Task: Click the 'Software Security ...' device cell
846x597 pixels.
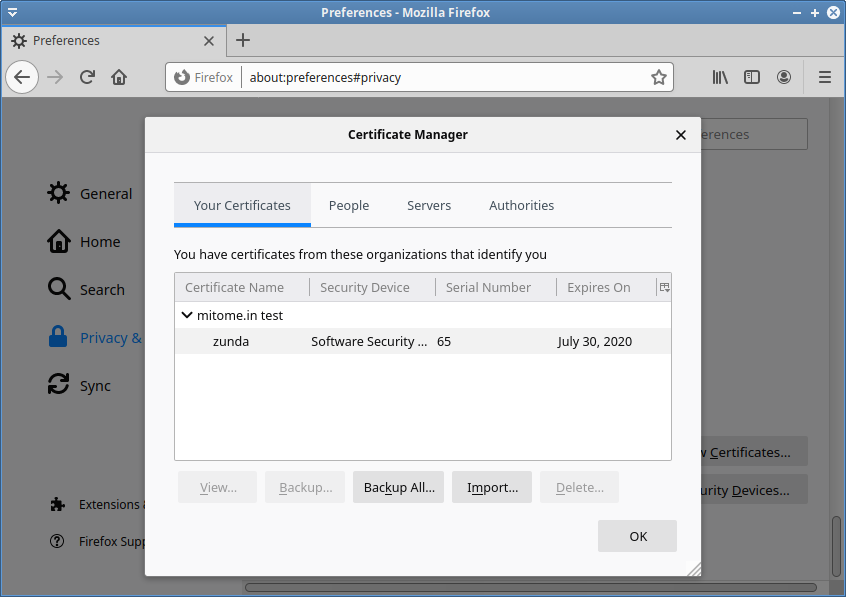Action: [369, 341]
